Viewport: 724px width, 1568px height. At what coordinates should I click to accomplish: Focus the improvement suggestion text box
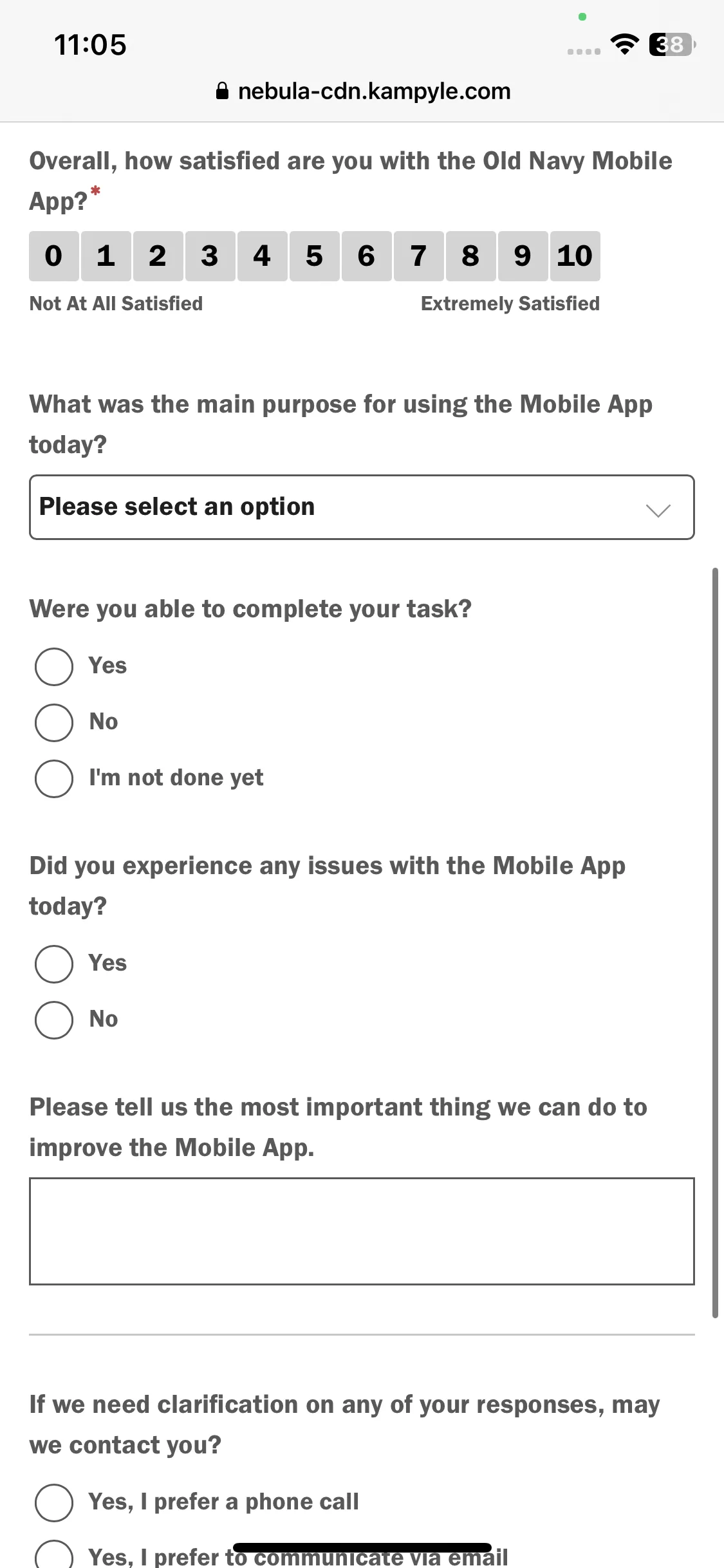click(362, 1231)
